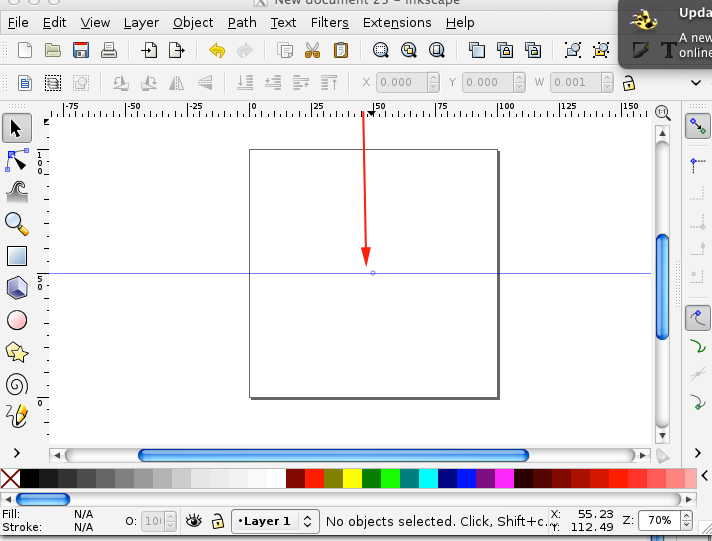The image size is (712, 541).
Task: Click the Cut scissors icon
Action: [x=312, y=50]
